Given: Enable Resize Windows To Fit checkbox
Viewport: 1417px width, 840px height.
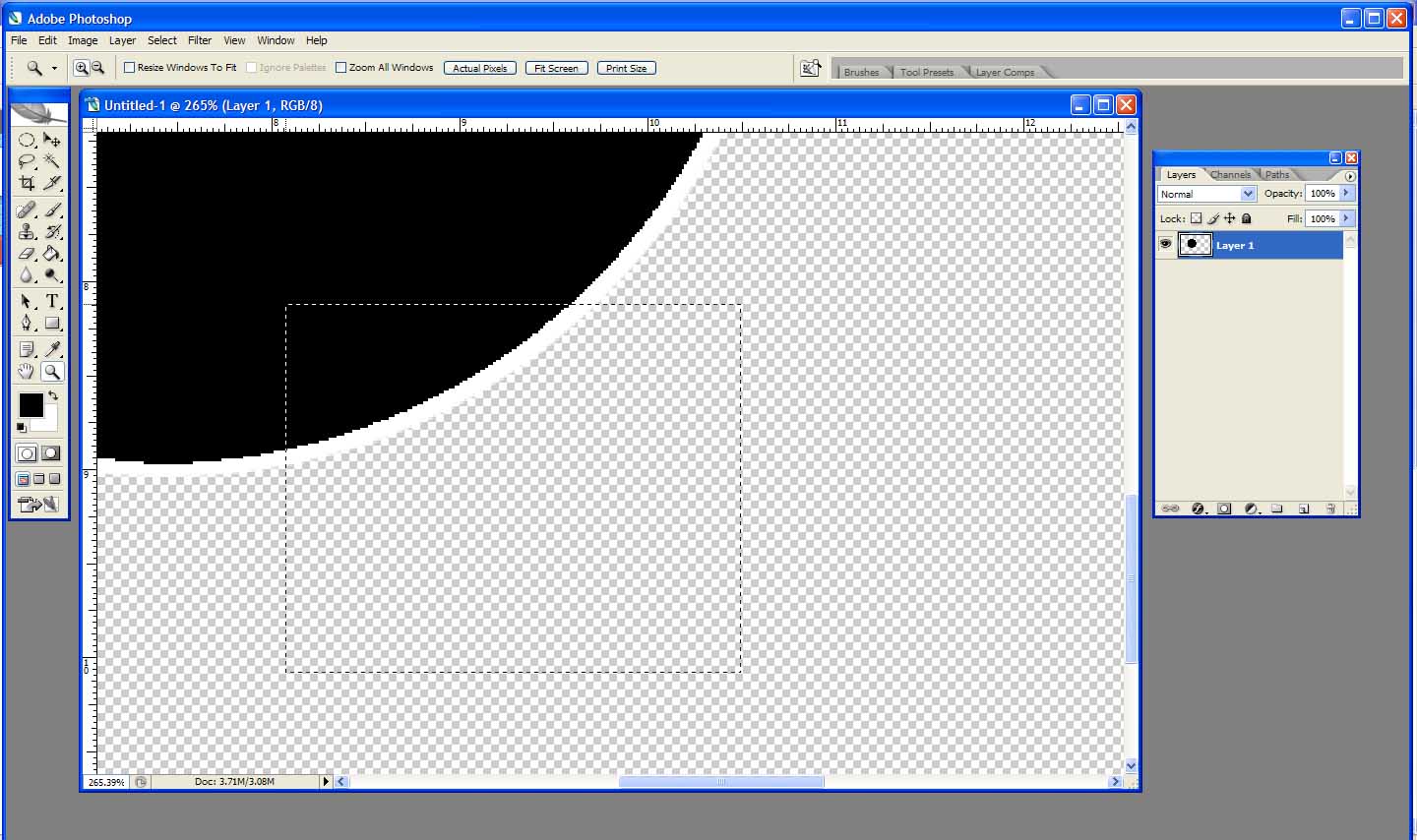Looking at the screenshot, I should pos(130,68).
